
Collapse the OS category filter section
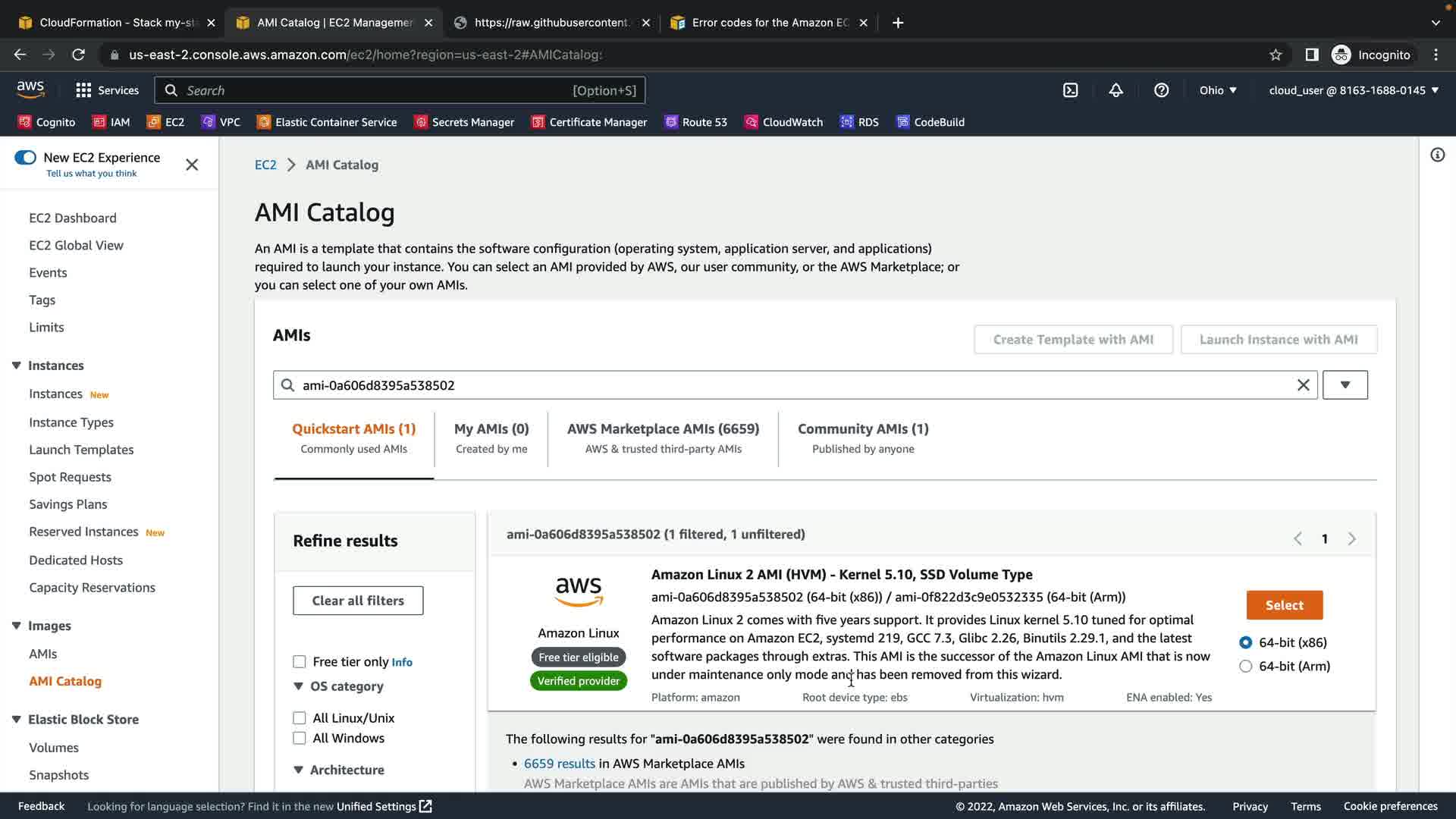coord(298,686)
